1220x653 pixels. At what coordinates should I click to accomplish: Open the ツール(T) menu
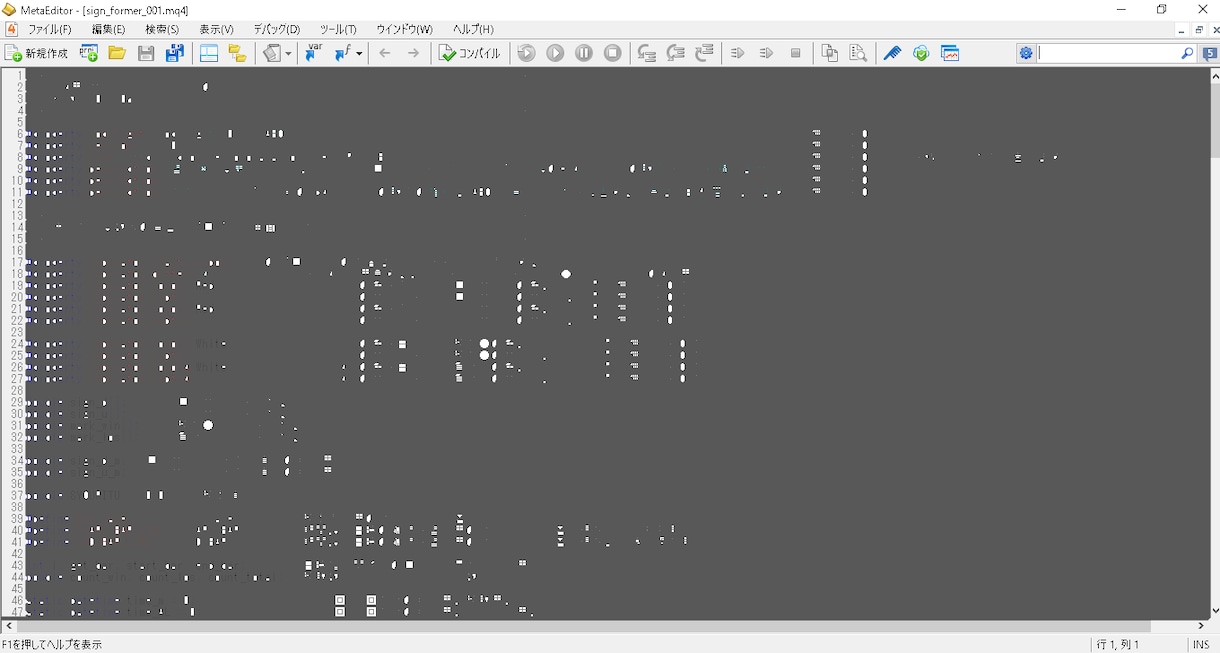tap(338, 29)
